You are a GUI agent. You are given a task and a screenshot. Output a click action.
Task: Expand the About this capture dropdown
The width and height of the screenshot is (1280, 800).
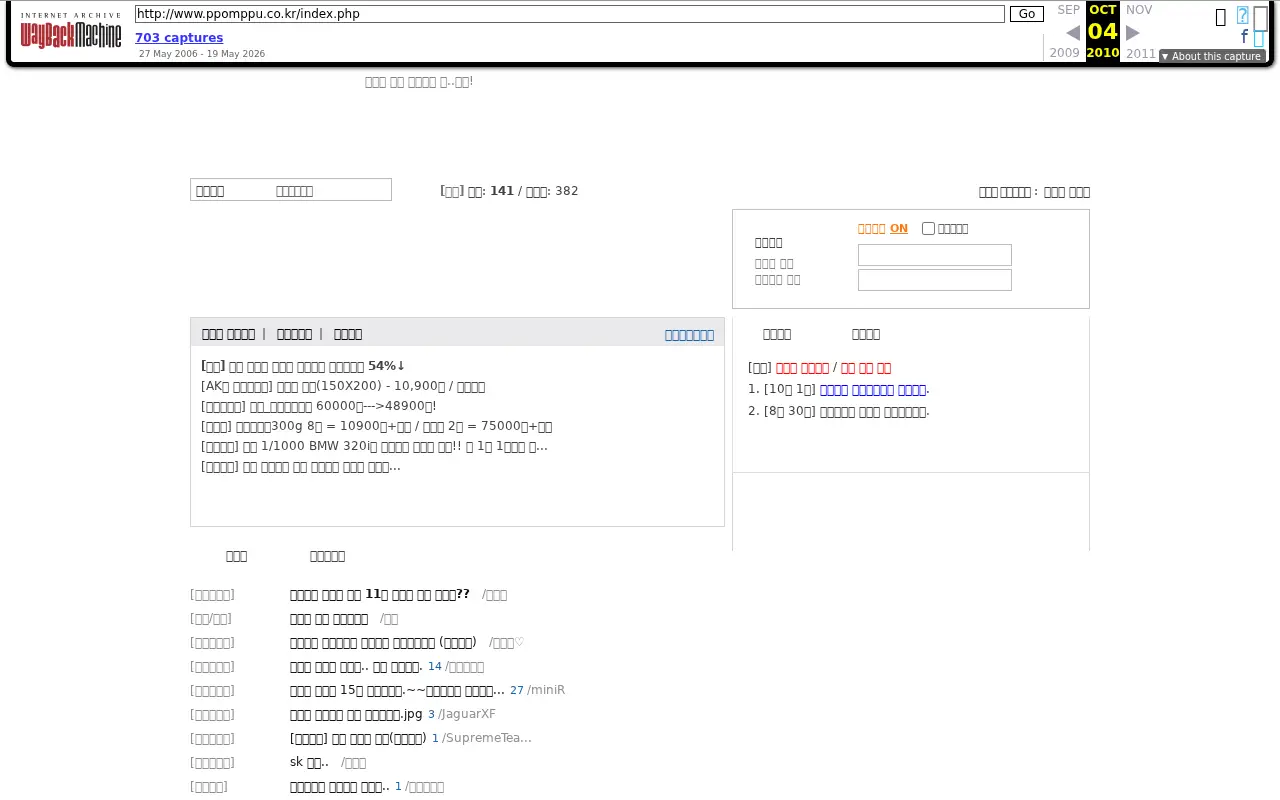[1211, 56]
